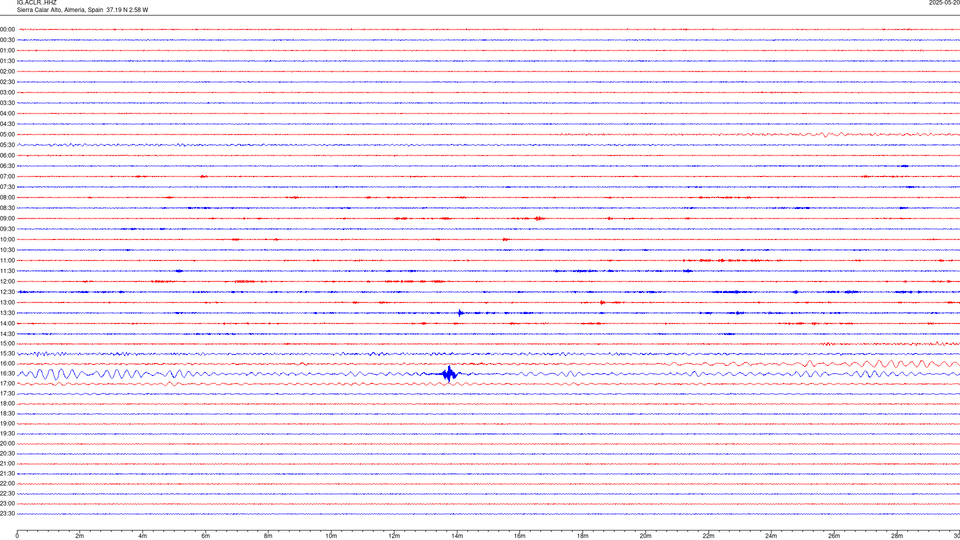960x540 pixels.
Task: Pick the 02:00 time label
Action: coord(7,71)
